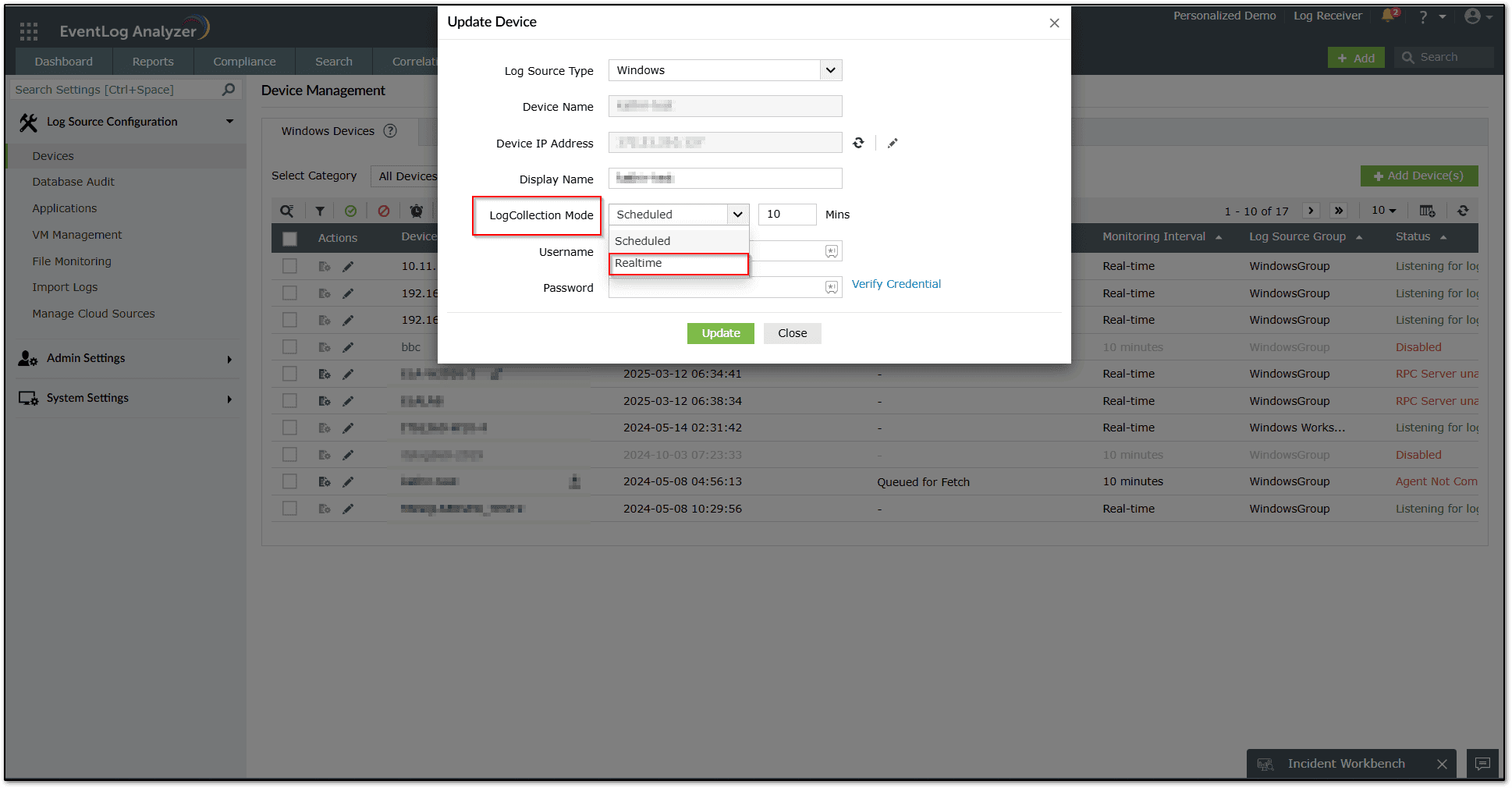
Task: Click the green Update button
Action: click(x=721, y=333)
